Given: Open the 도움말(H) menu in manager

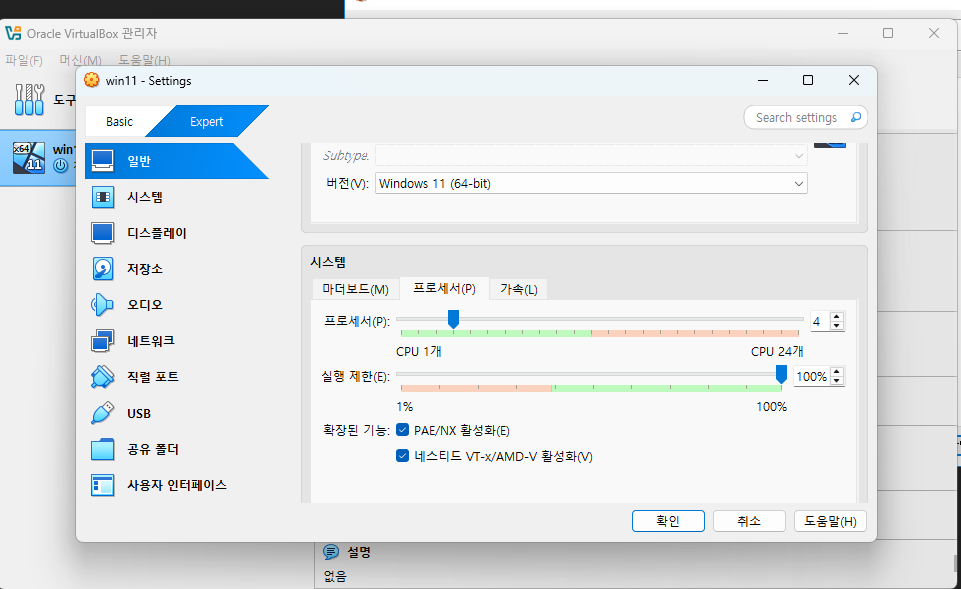Looking at the screenshot, I should pos(145,60).
